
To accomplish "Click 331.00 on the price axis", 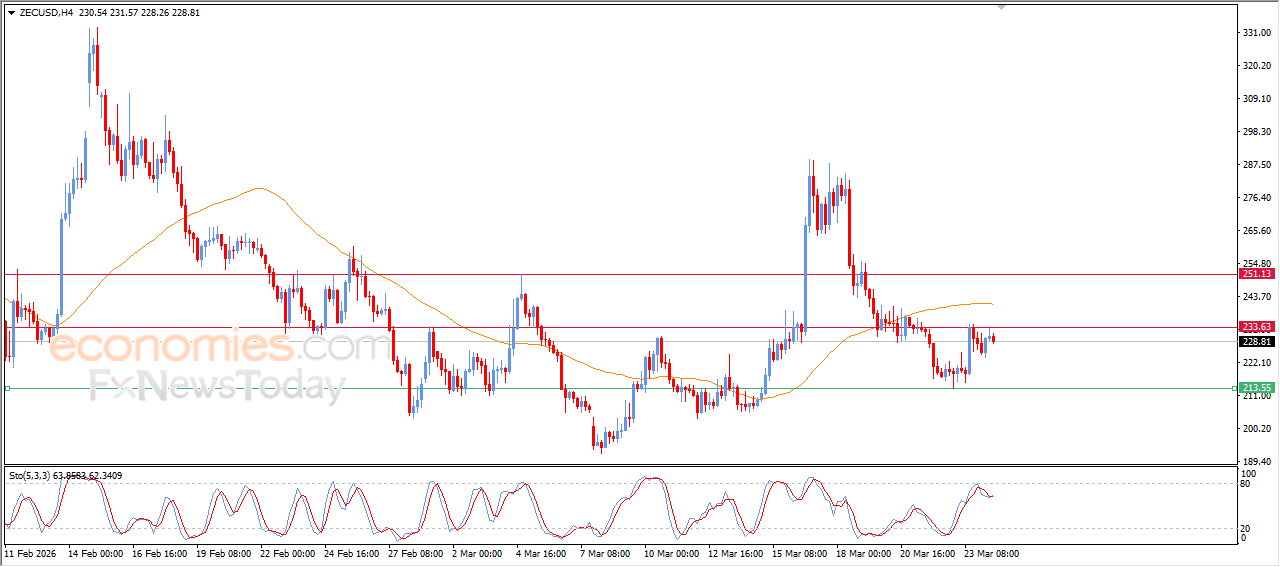I will [1256, 33].
